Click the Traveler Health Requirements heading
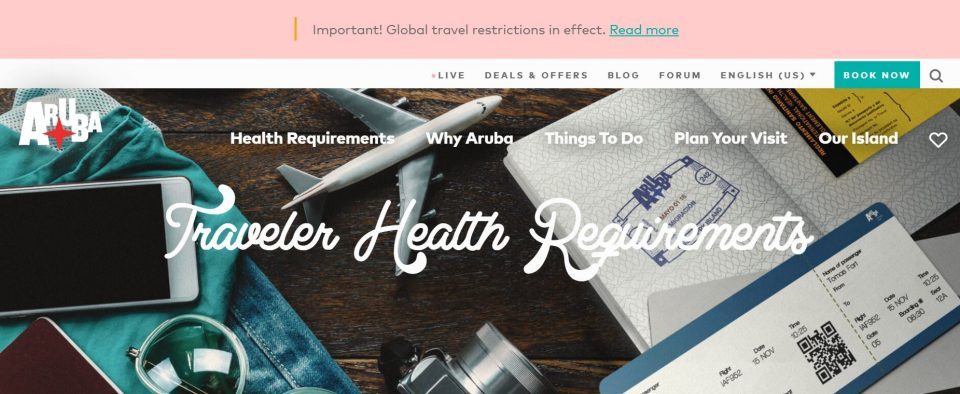This screenshot has height=394, width=960. click(x=489, y=234)
